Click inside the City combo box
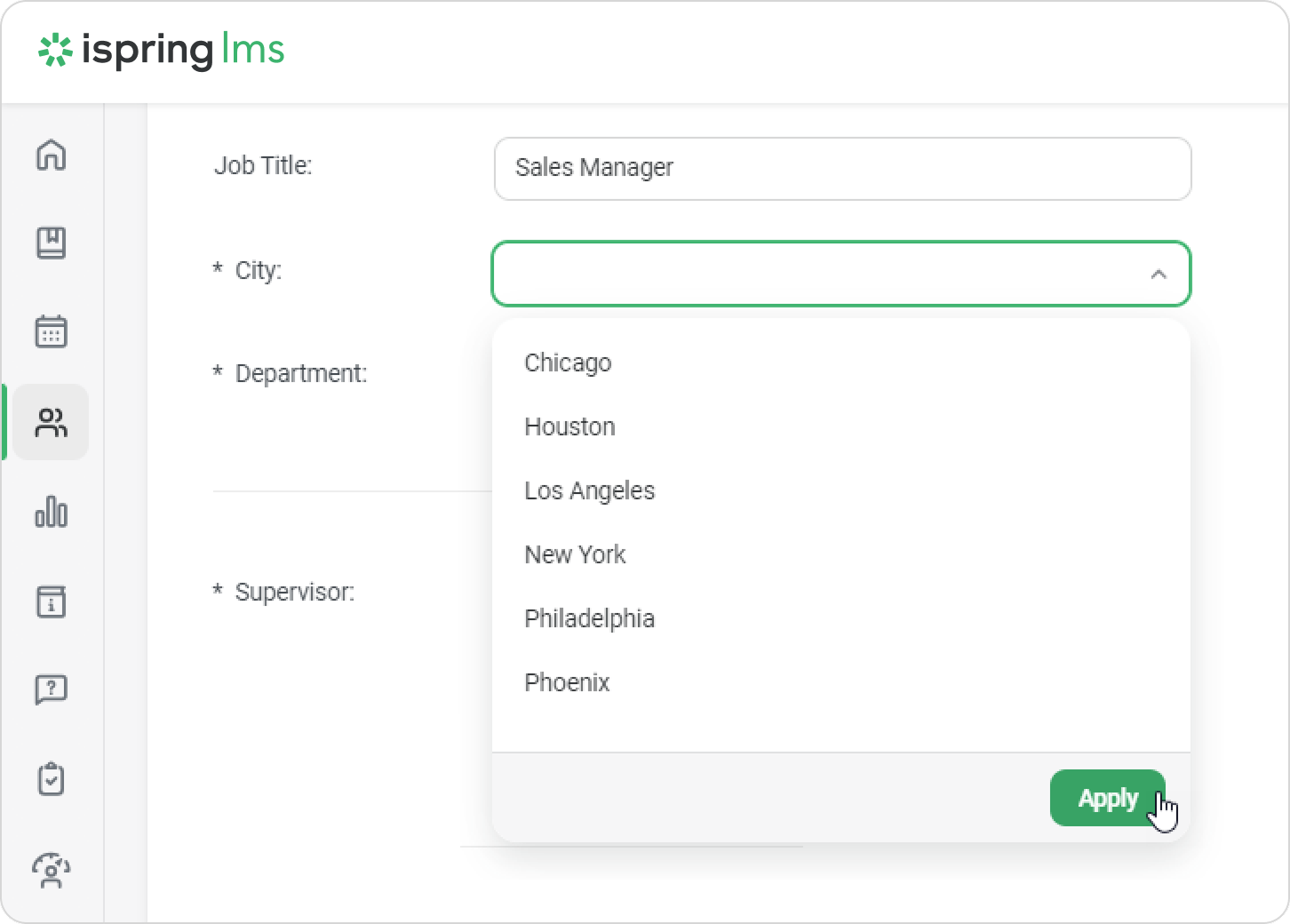The image size is (1290, 924). pos(817,274)
